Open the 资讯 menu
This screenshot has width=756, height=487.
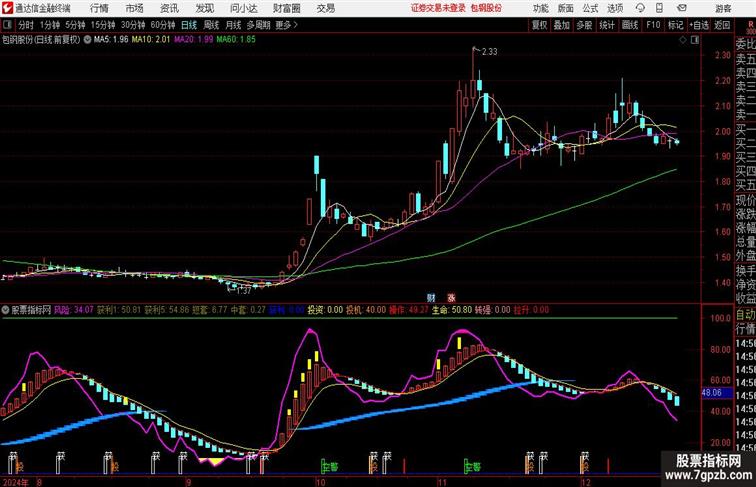(169, 8)
